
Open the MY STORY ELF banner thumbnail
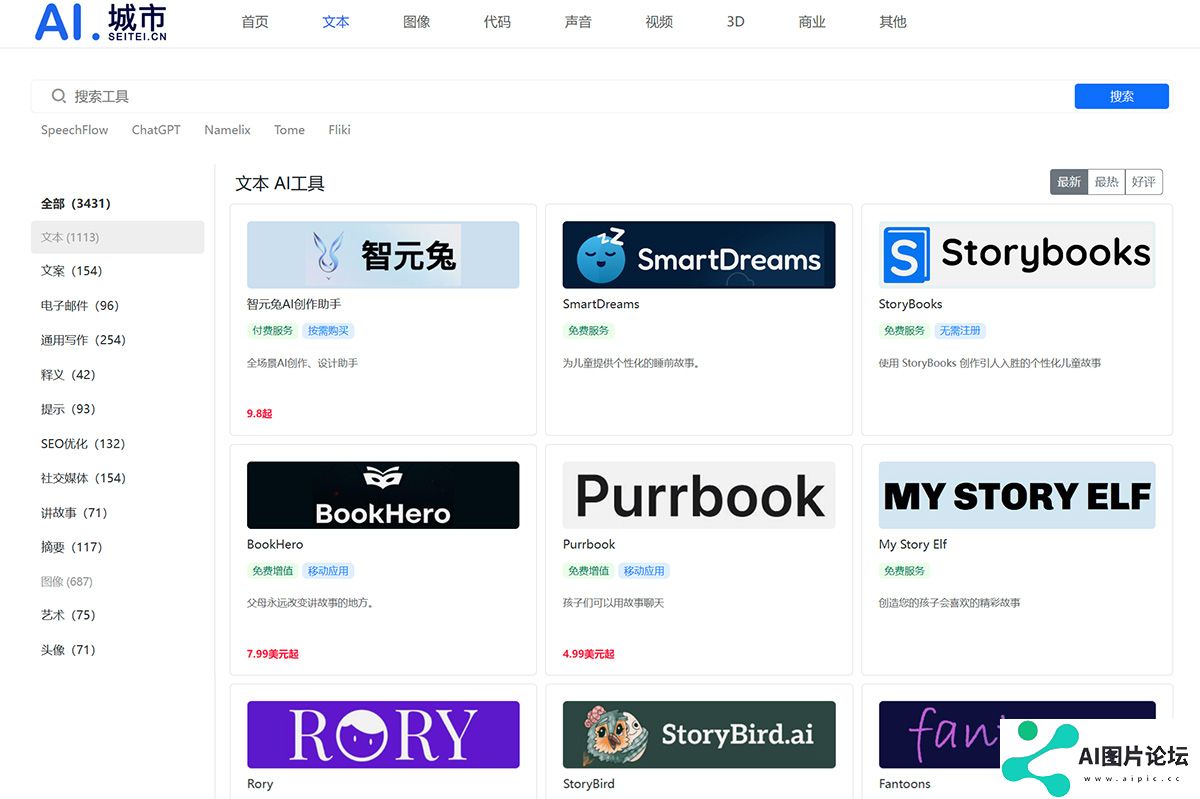[1017, 495]
